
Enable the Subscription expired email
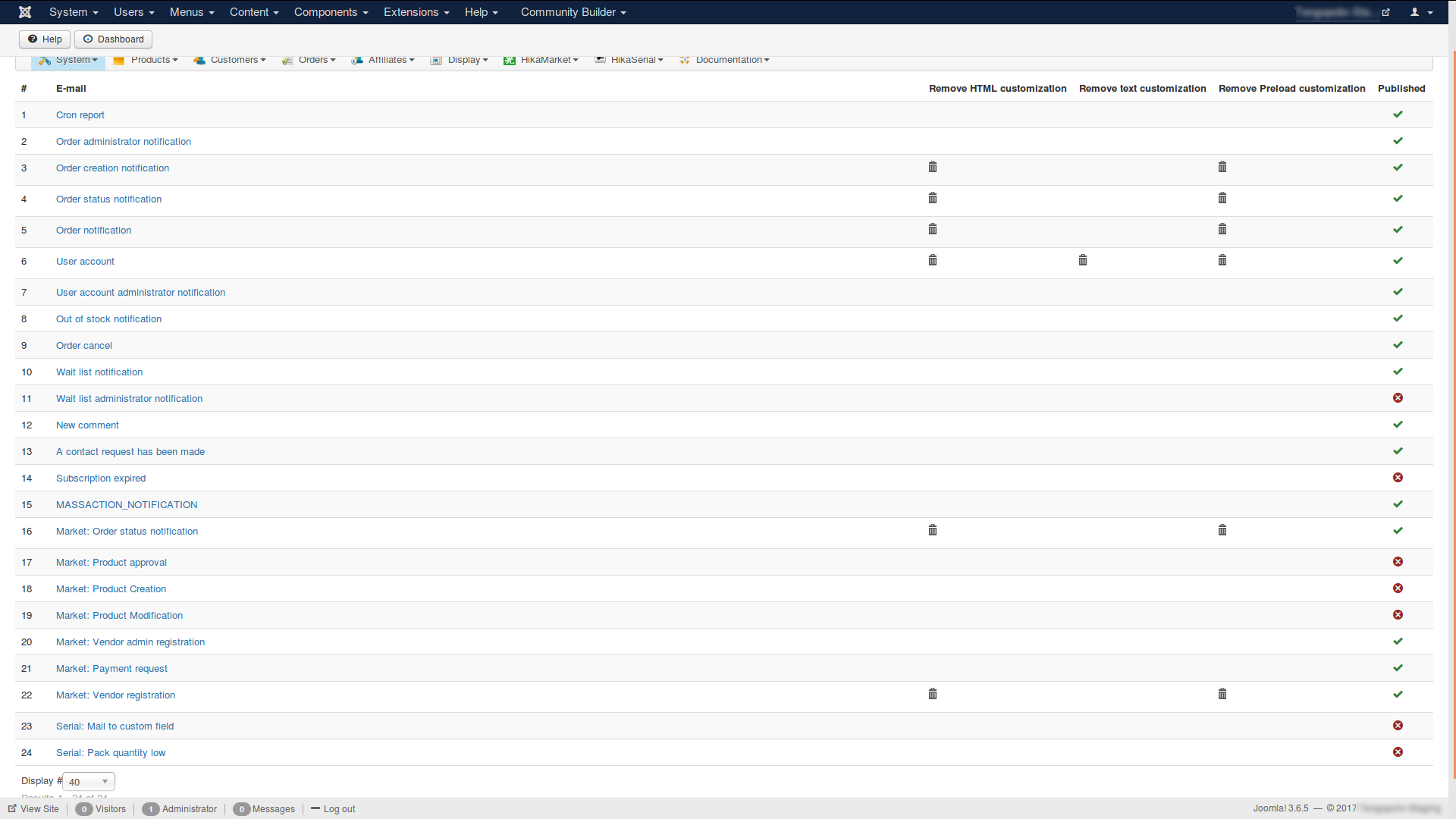point(1398,478)
